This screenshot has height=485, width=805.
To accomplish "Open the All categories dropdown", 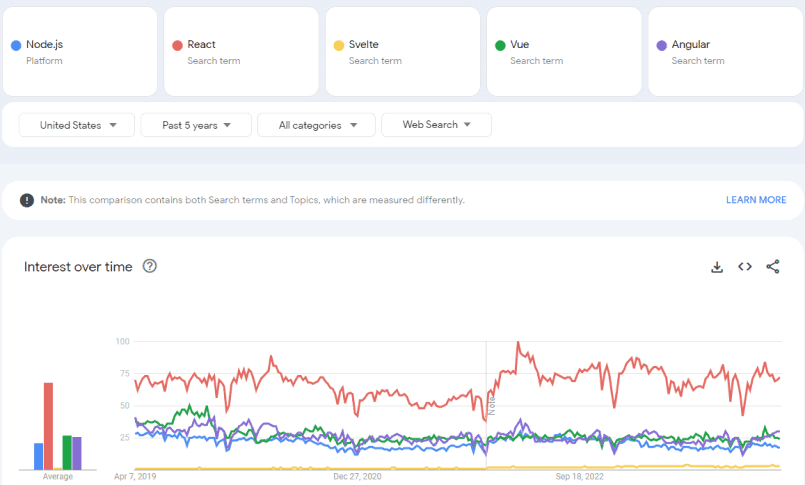I will tap(316, 125).
